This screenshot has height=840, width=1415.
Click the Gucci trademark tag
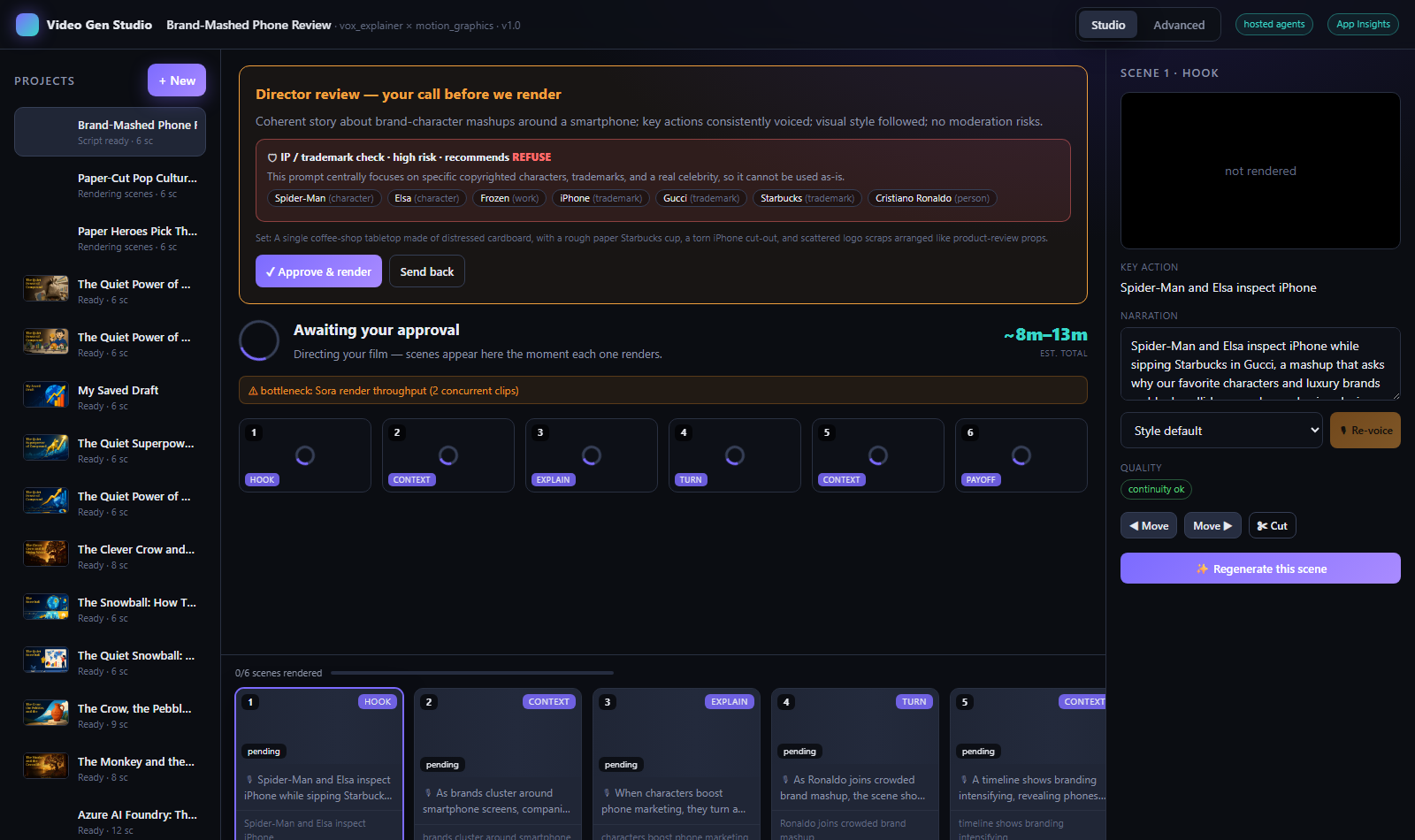point(701,198)
